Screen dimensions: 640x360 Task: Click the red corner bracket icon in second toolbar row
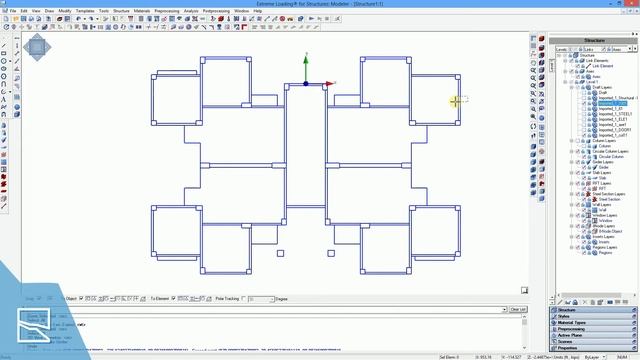tap(244, 27)
